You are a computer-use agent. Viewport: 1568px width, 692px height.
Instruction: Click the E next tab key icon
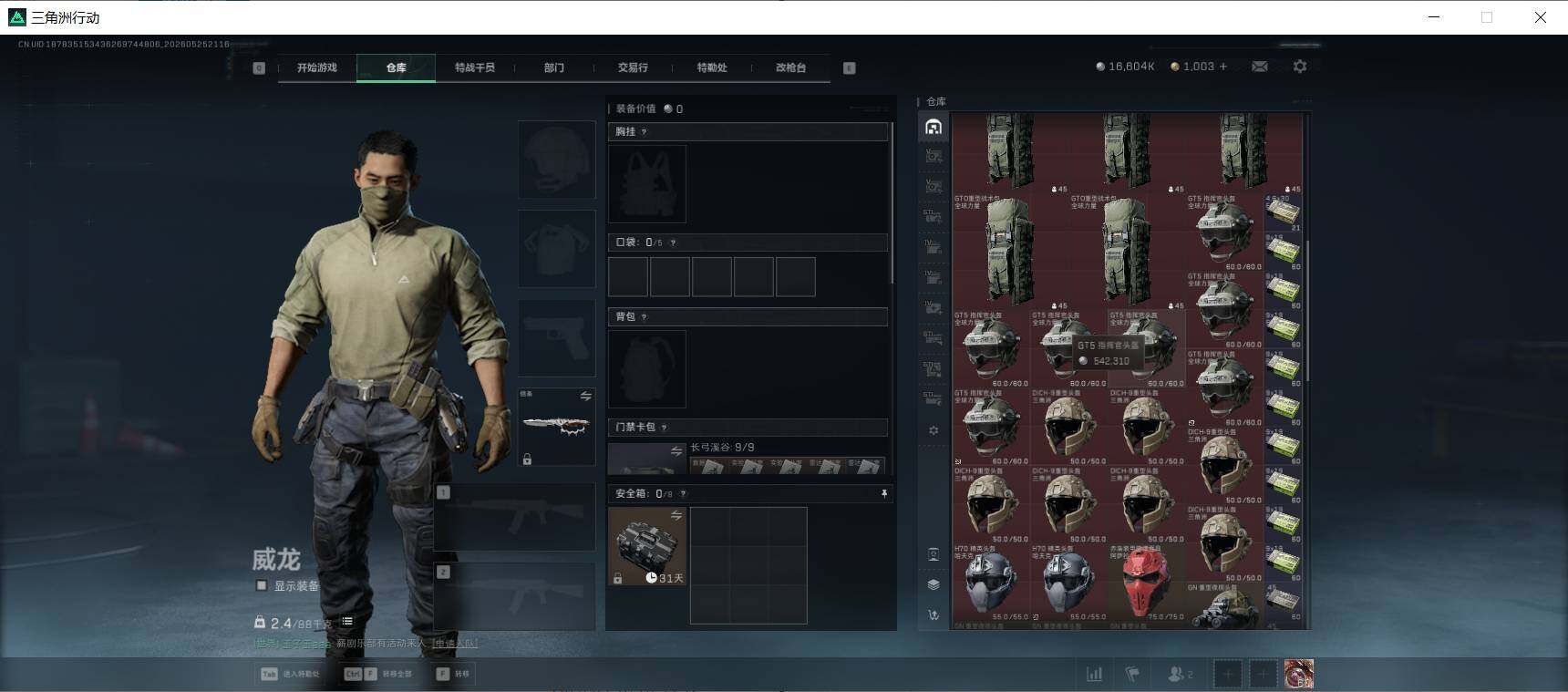(x=850, y=67)
